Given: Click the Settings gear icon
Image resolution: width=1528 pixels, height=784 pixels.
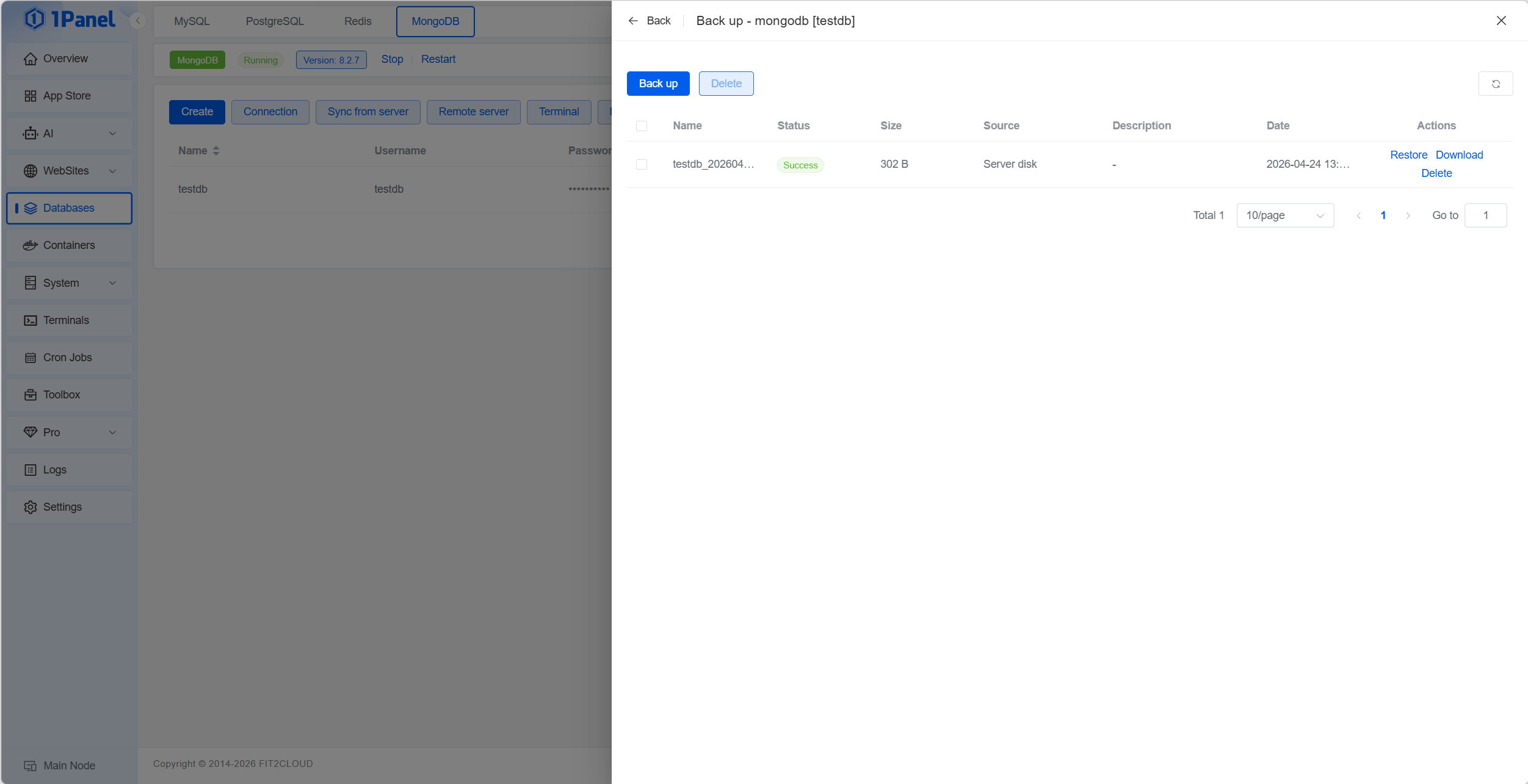Looking at the screenshot, I should click(x=31, y=507).
